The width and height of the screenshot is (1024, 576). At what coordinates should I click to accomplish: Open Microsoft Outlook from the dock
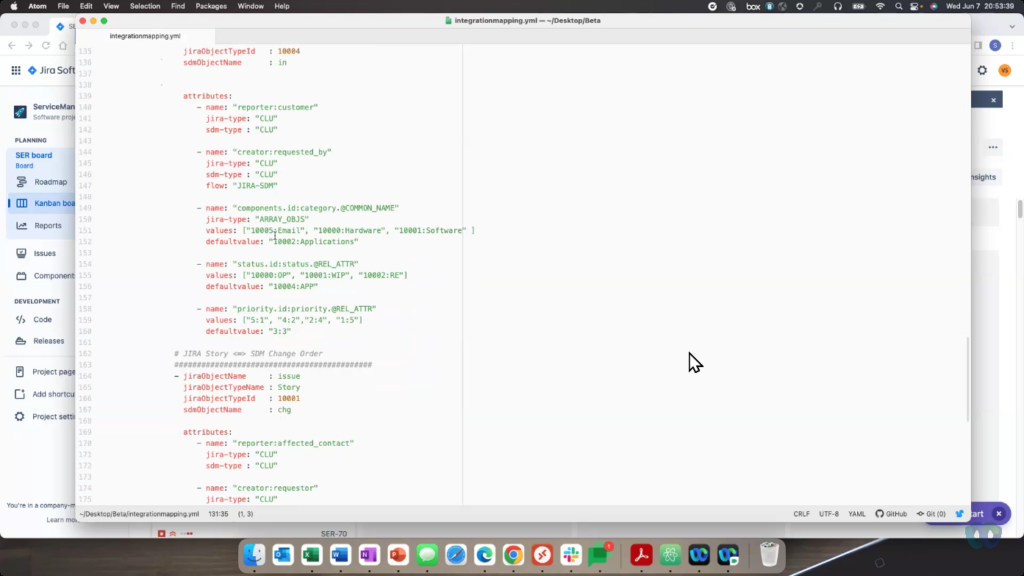(283, 555)
